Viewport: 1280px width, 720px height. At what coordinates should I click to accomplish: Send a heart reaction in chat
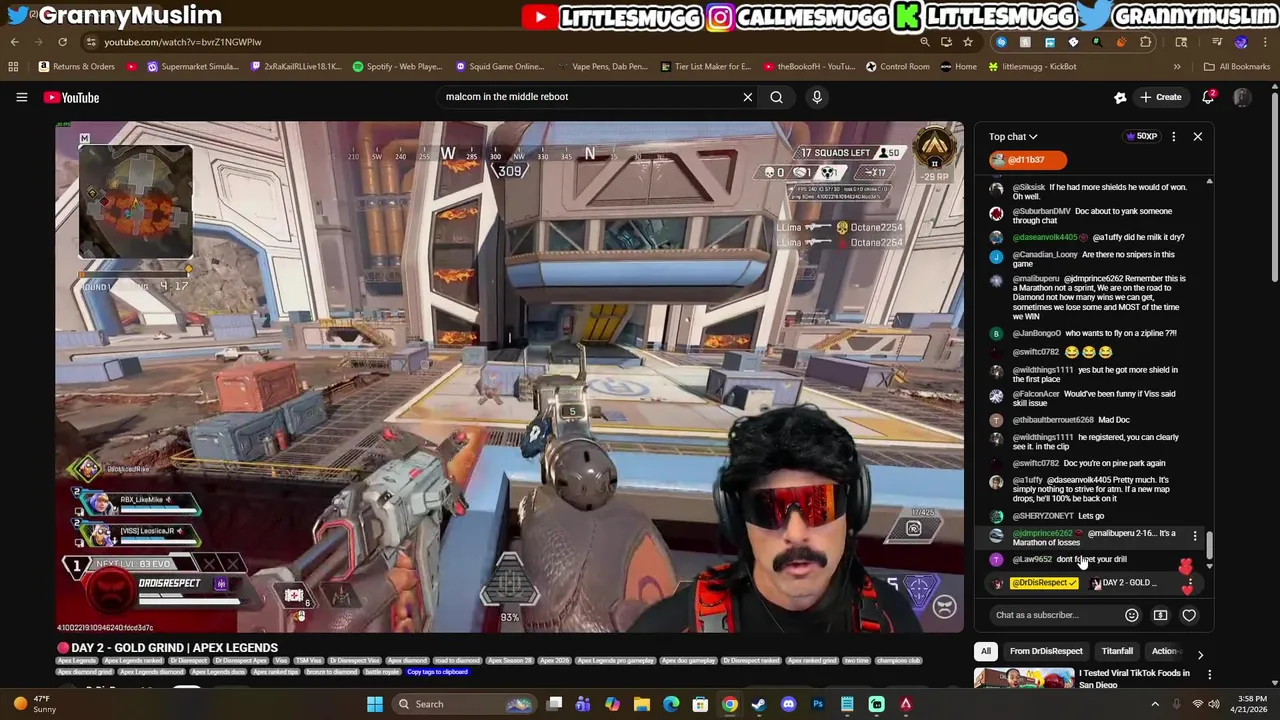(1189, 615)
